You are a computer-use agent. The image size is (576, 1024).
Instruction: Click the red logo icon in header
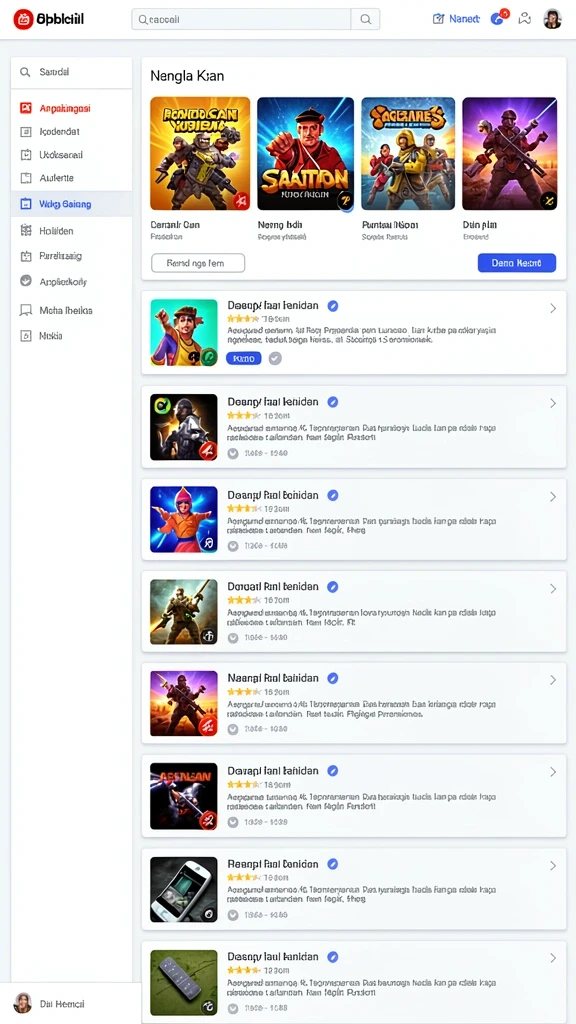[x=23, y=20]
